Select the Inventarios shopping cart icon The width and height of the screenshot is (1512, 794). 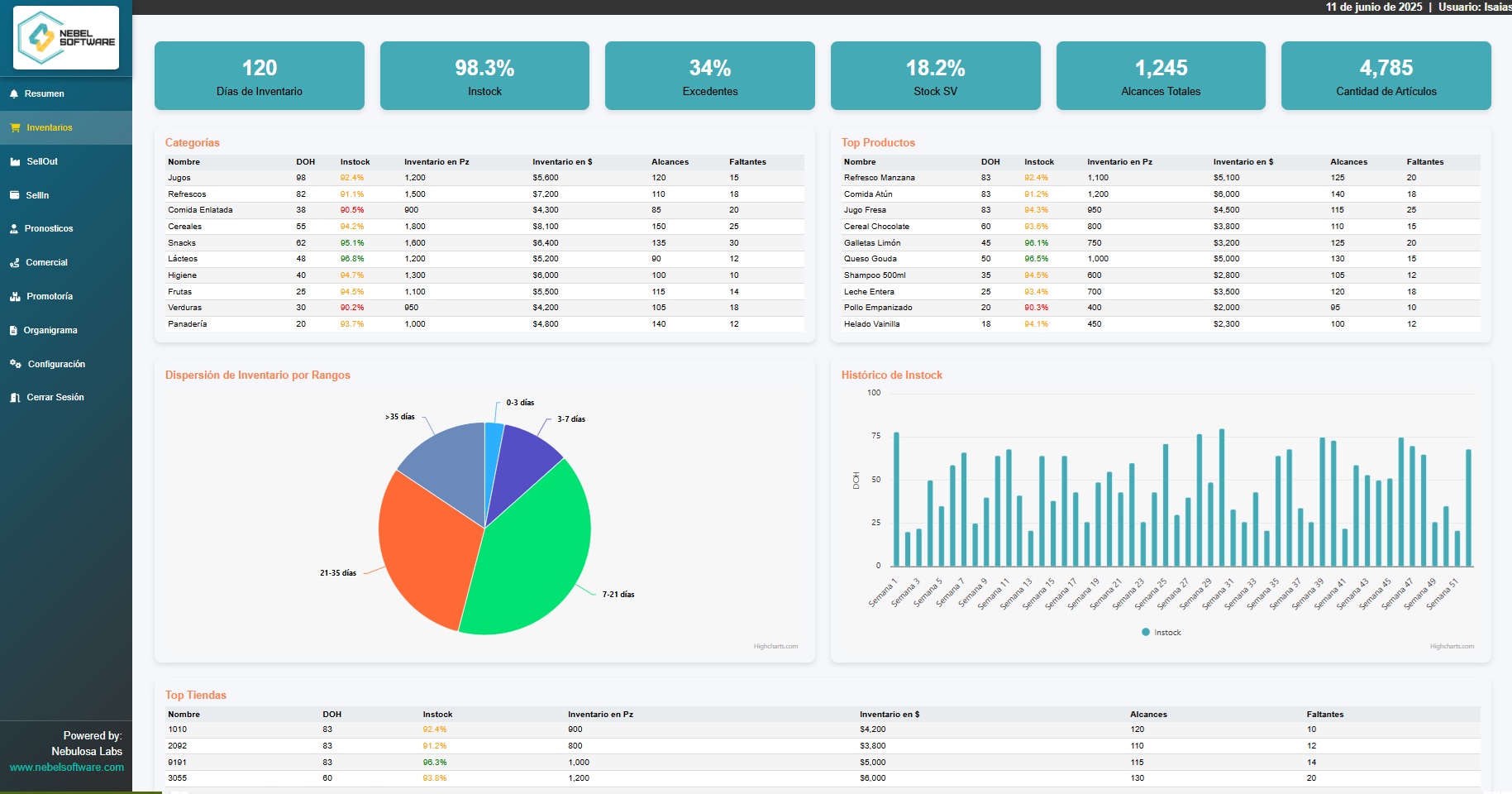[x=13, y=127]
